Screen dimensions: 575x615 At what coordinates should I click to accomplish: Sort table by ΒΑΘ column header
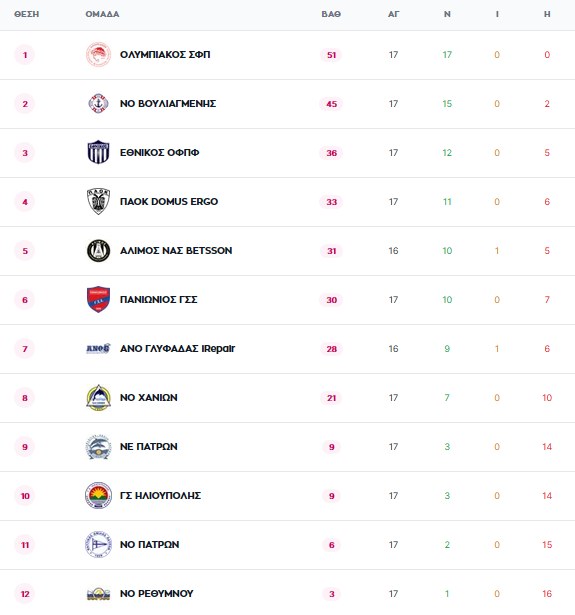click(331, 14)
